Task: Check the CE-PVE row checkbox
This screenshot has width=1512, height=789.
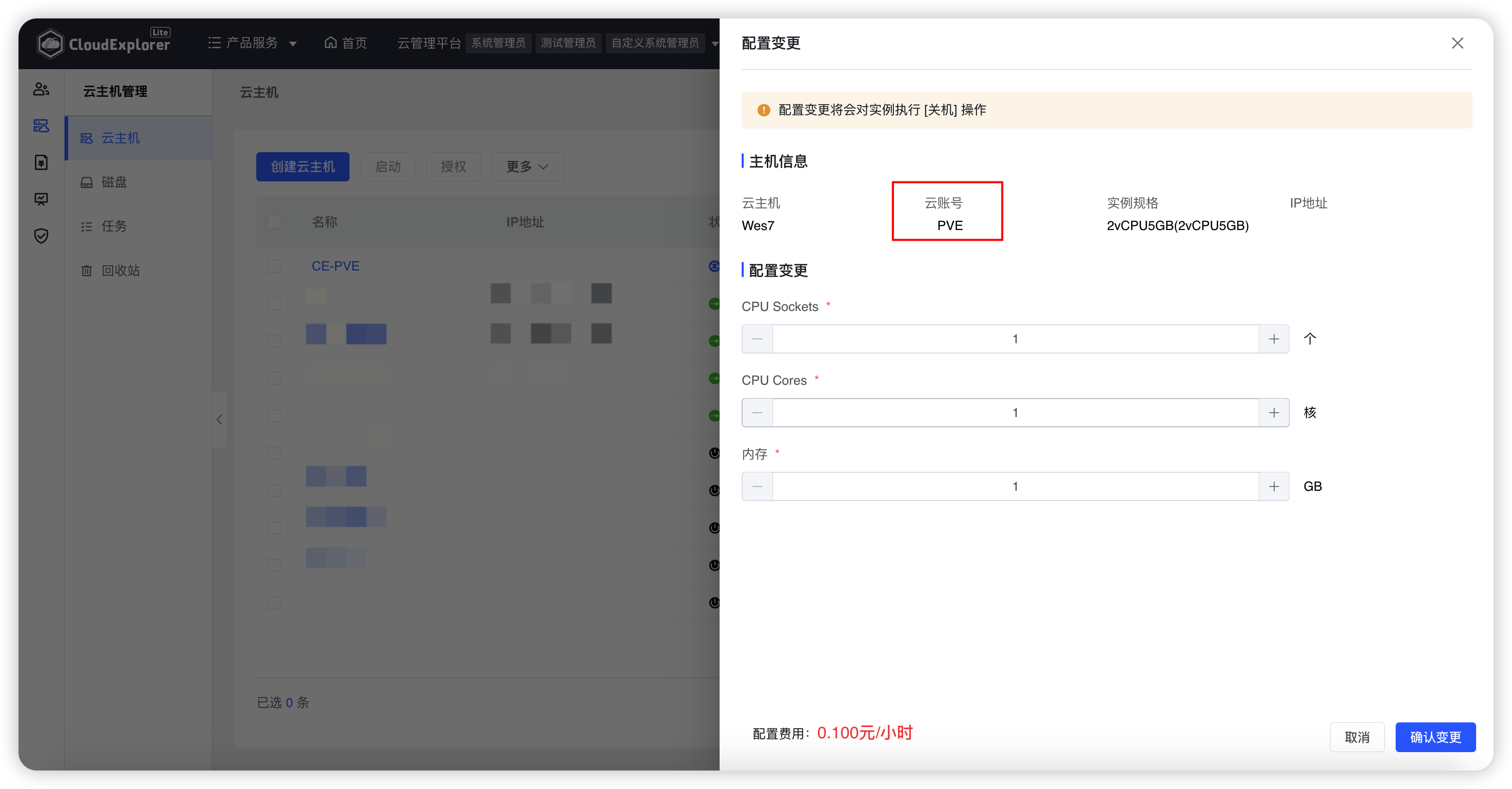Action: point(274,266)
